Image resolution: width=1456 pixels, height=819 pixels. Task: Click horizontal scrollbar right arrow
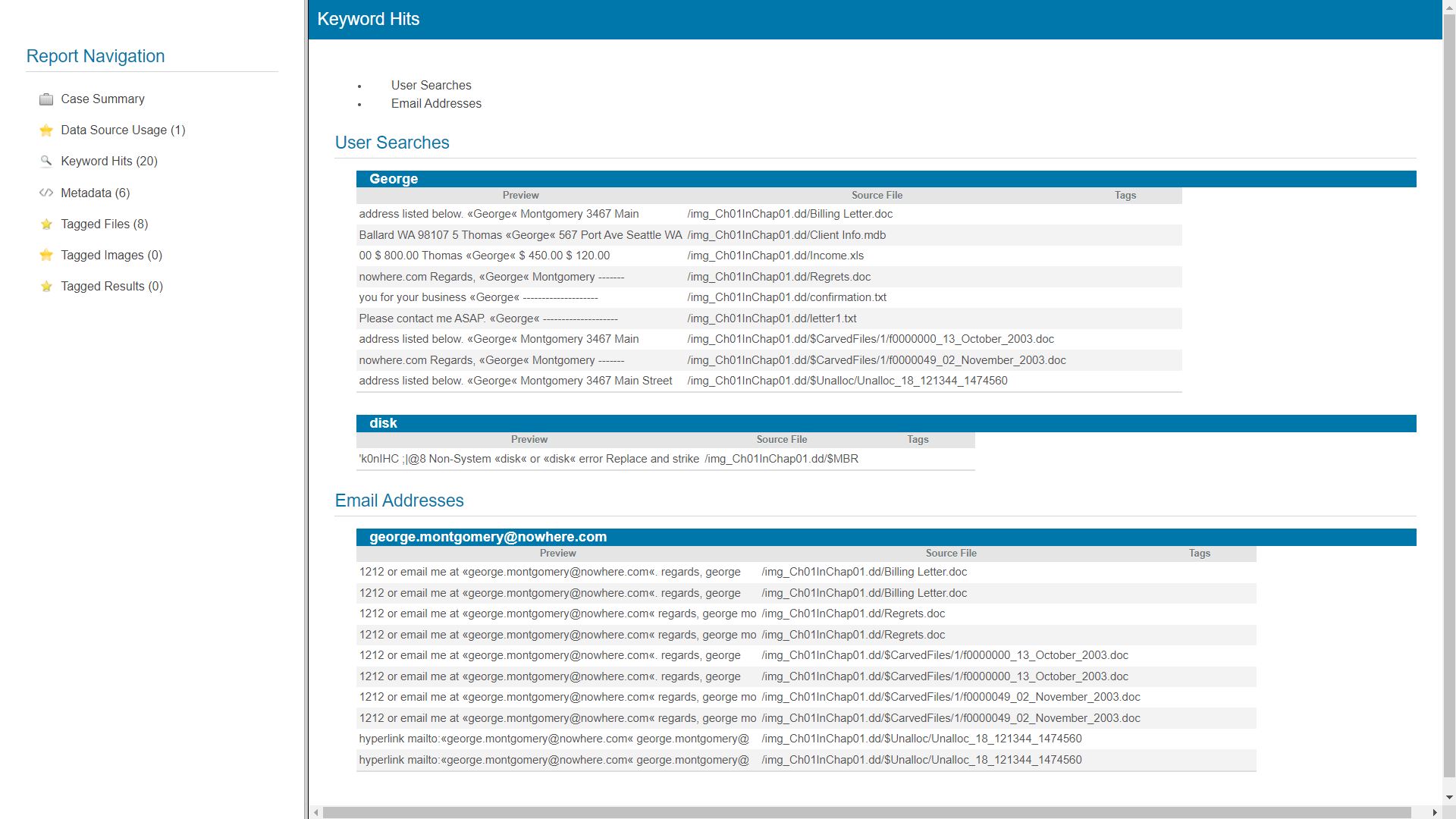point(1434,812)
